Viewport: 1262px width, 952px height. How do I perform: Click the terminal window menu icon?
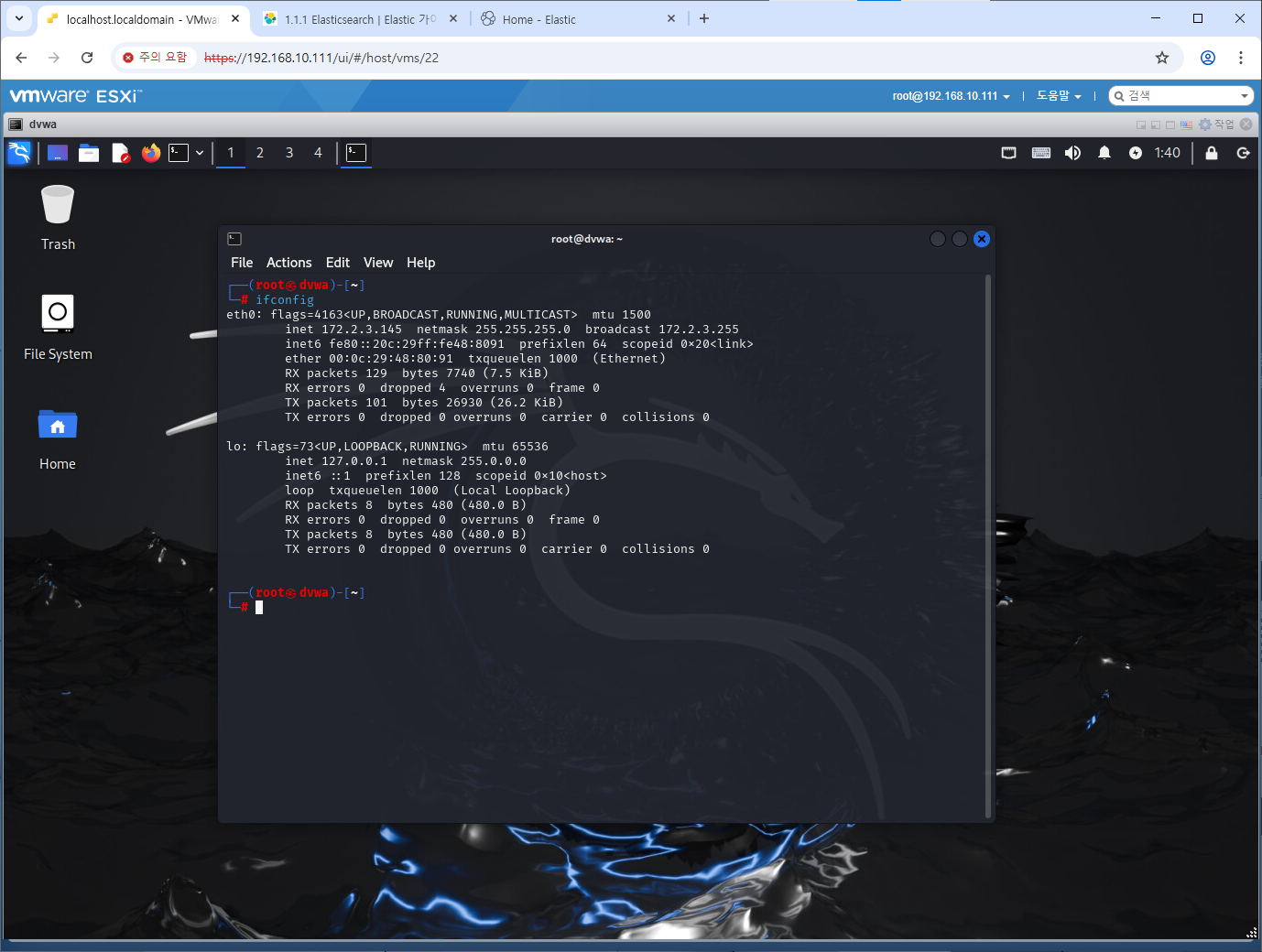pyautogui.click(x=234, y=239)
